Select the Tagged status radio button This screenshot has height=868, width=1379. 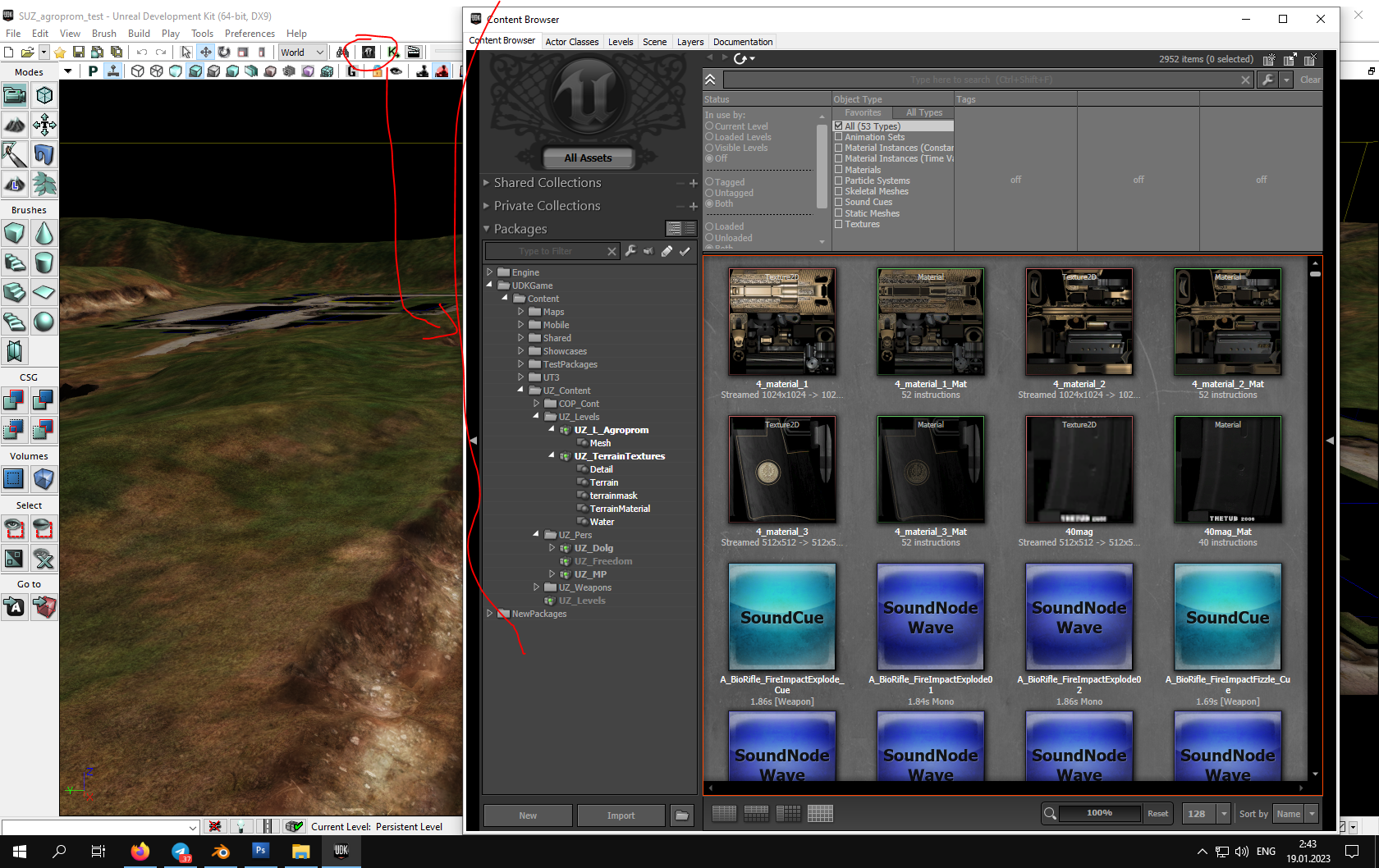click(709, 182)
